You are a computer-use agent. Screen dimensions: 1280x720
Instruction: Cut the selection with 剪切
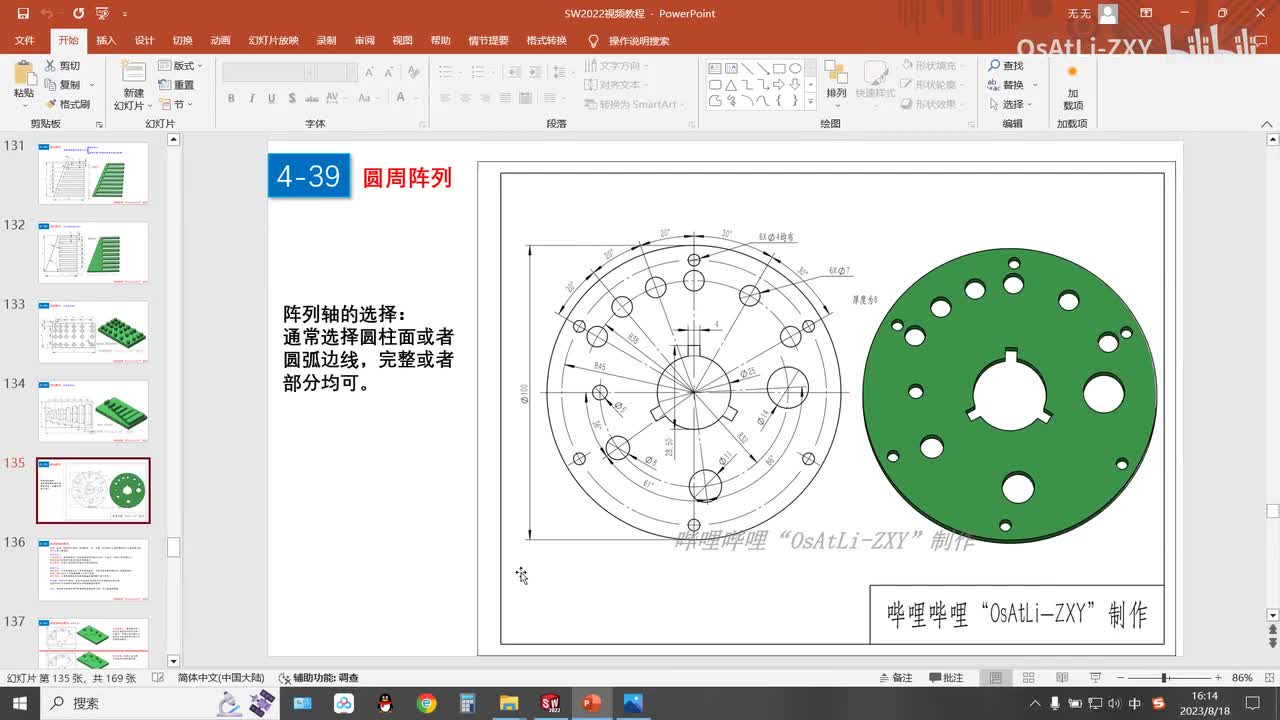click(62, 66)
